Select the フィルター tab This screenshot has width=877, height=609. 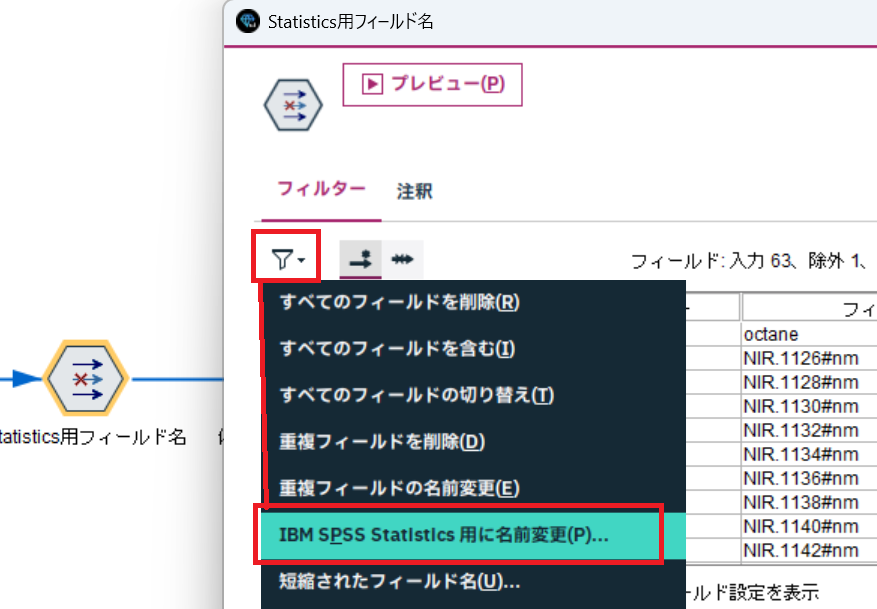(x=322, y=189)
